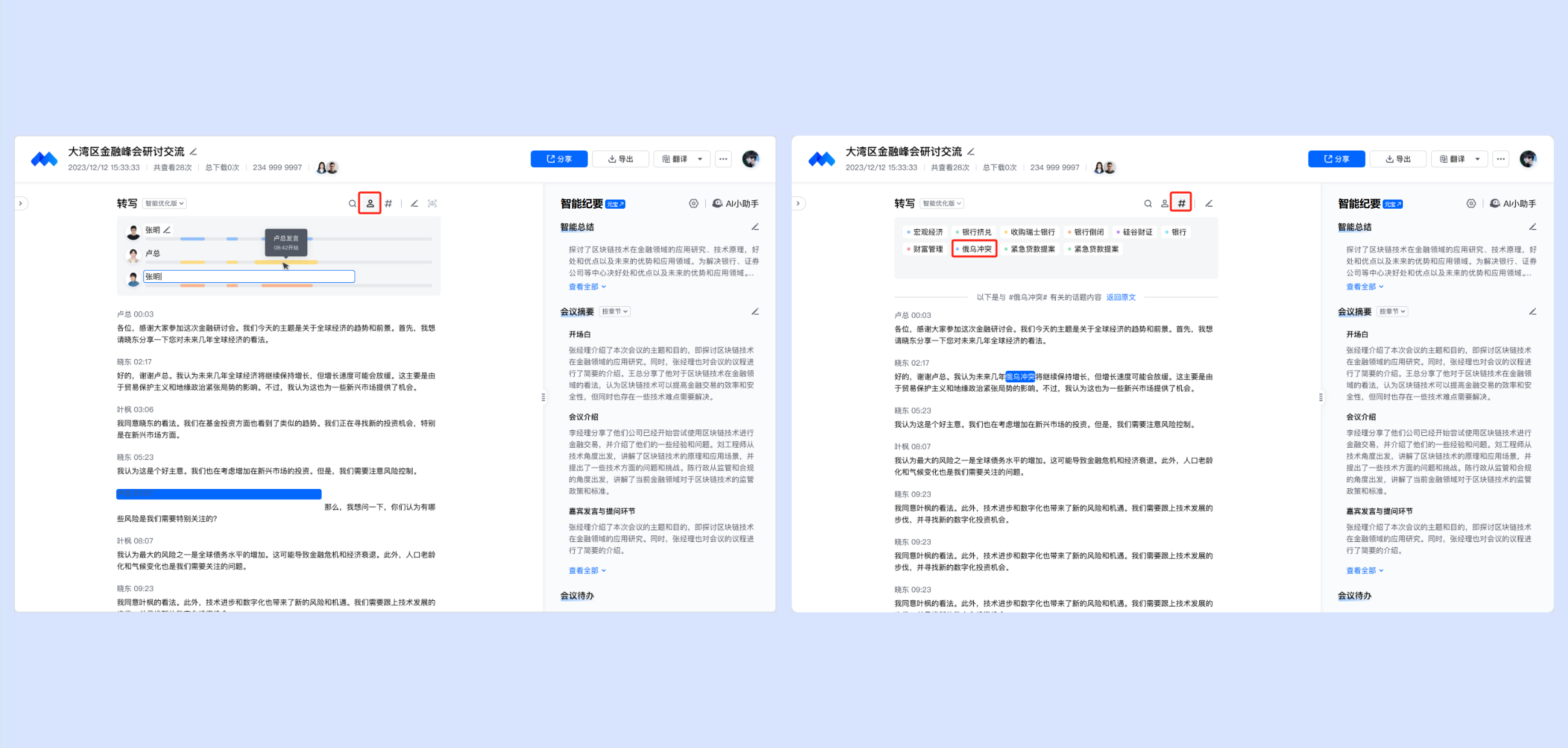This screenshot has height=748, width=1568.
Task: Open the 翻译 dropdown arrow in left window
Action: click(700, 159)
